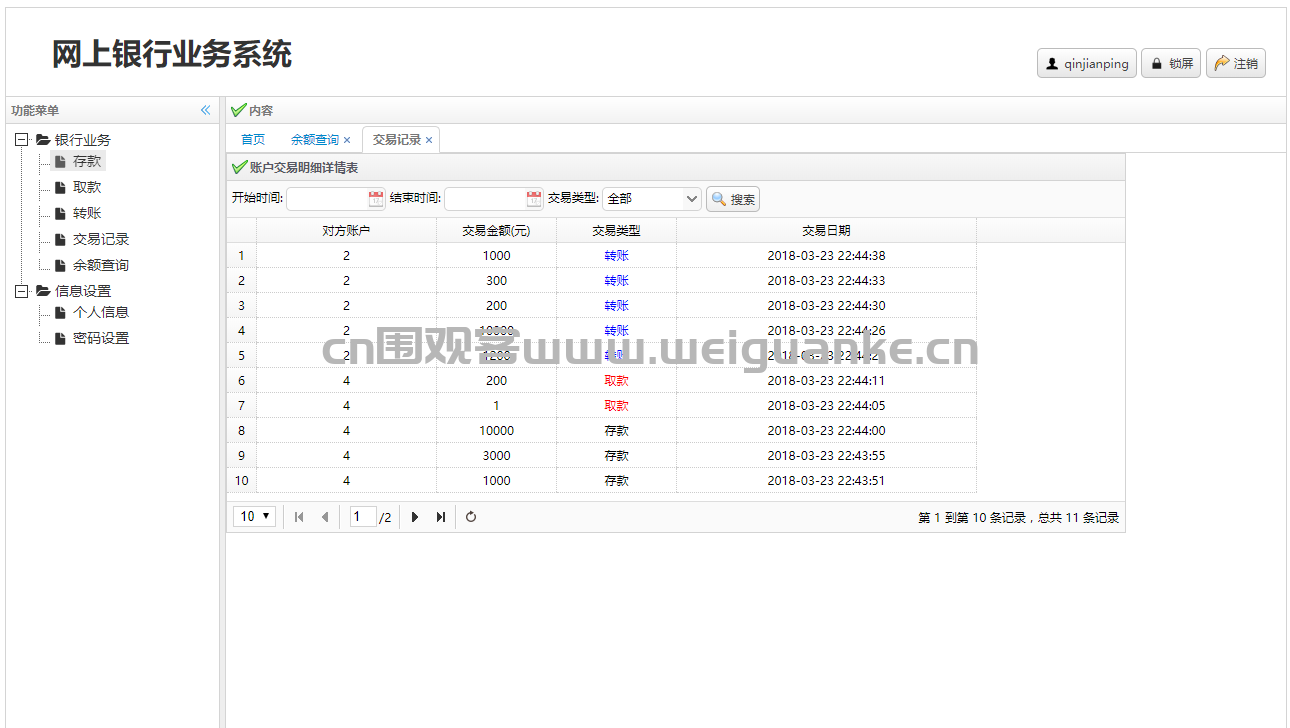The width and height of the screenshot is (1290, 728).
Task: Open 存款 in the menu tree
Action: coord(87,161)
